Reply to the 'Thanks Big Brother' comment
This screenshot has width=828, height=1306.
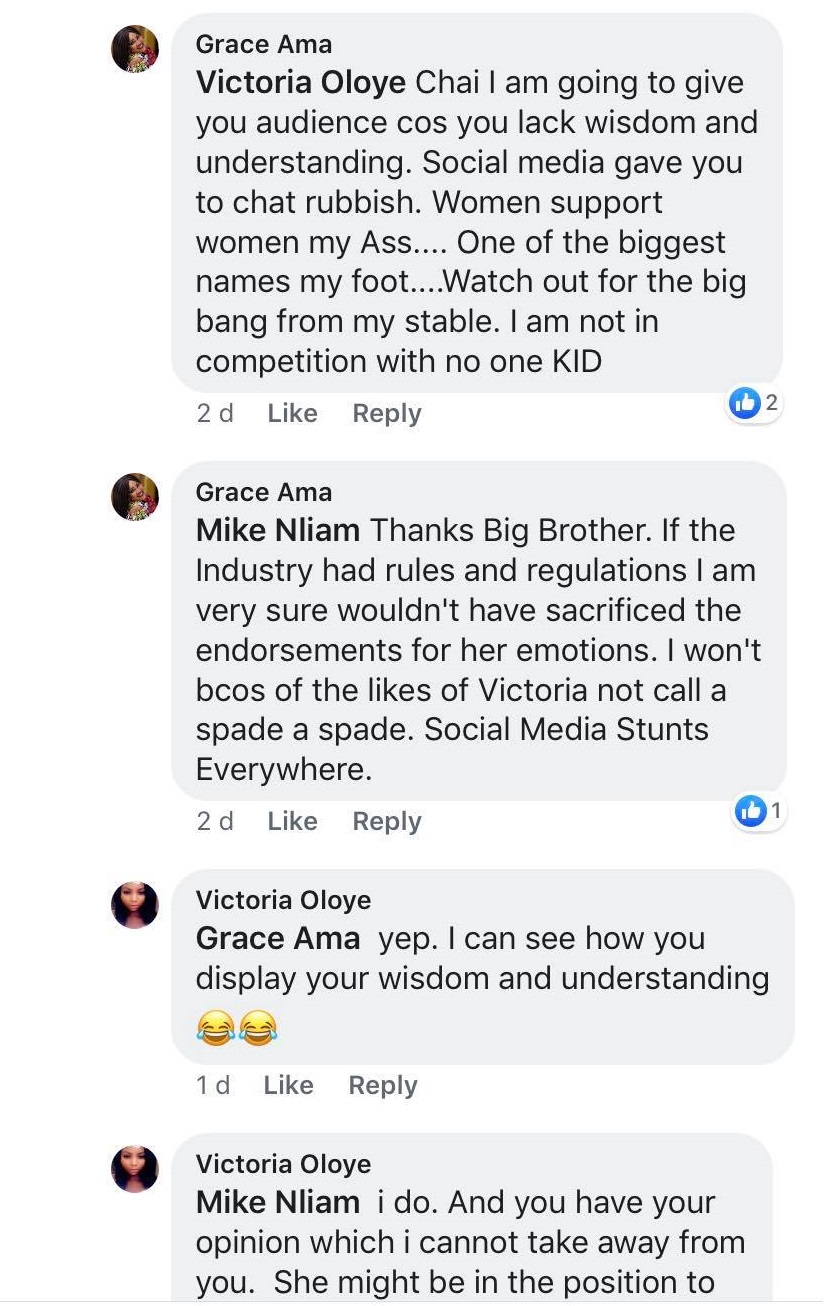387,821
